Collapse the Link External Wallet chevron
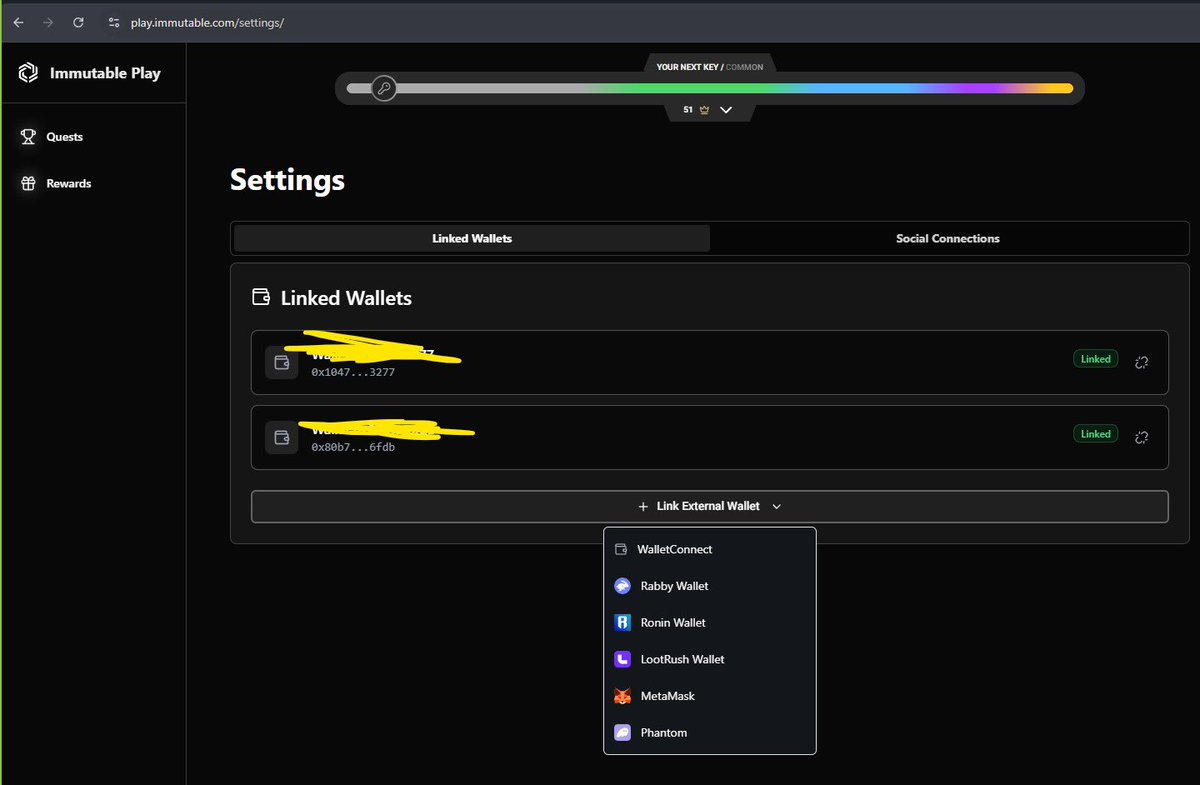 777,507
